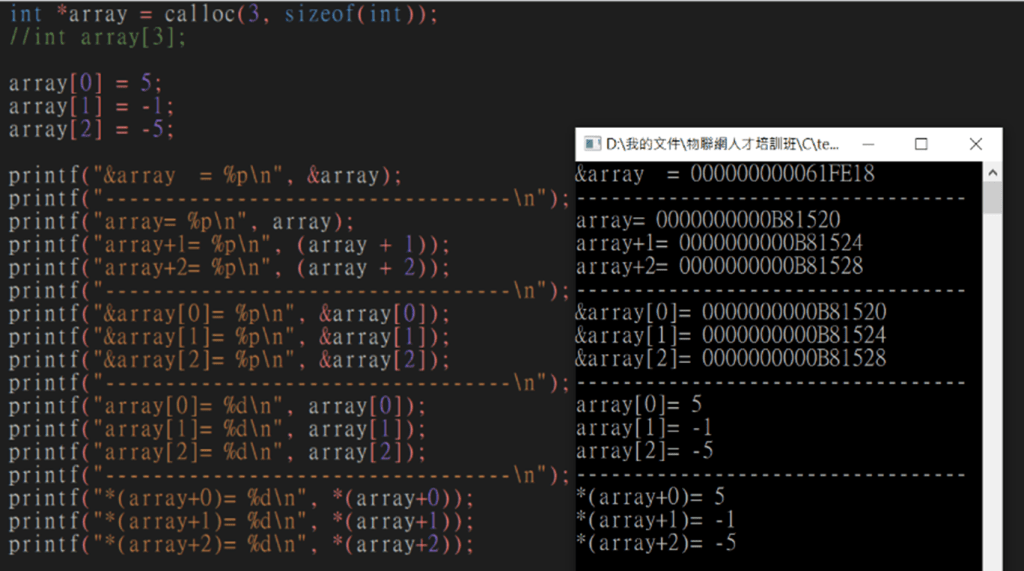Image resolution: width=1024 pixels, height=571 pixels.
Task: Click the &array address output in console
Action: [725, 174]
